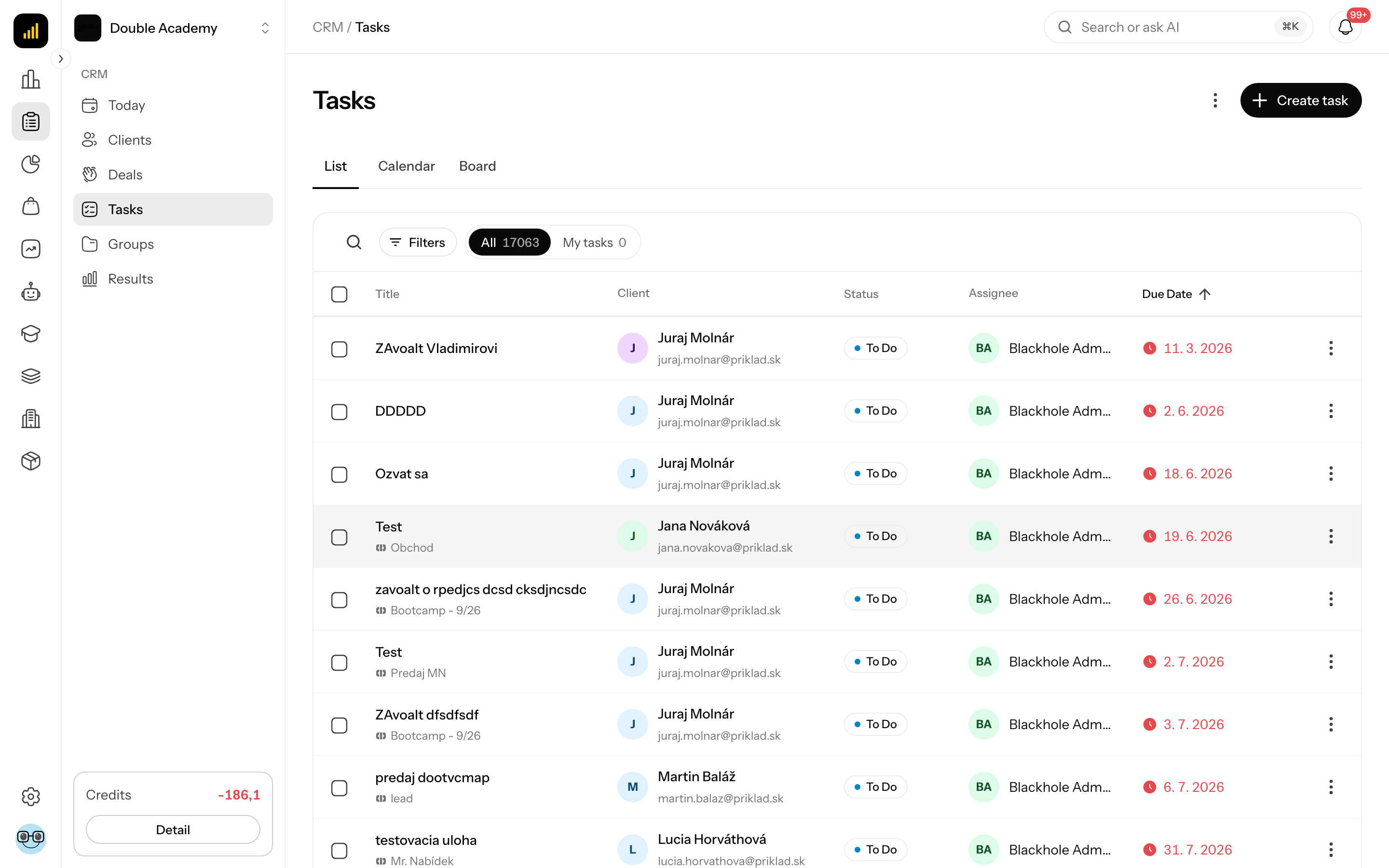Open the CRM clipboard icon in the rail
The width and height of the screenshot is (1389, 868).
(x=30, y=122)
